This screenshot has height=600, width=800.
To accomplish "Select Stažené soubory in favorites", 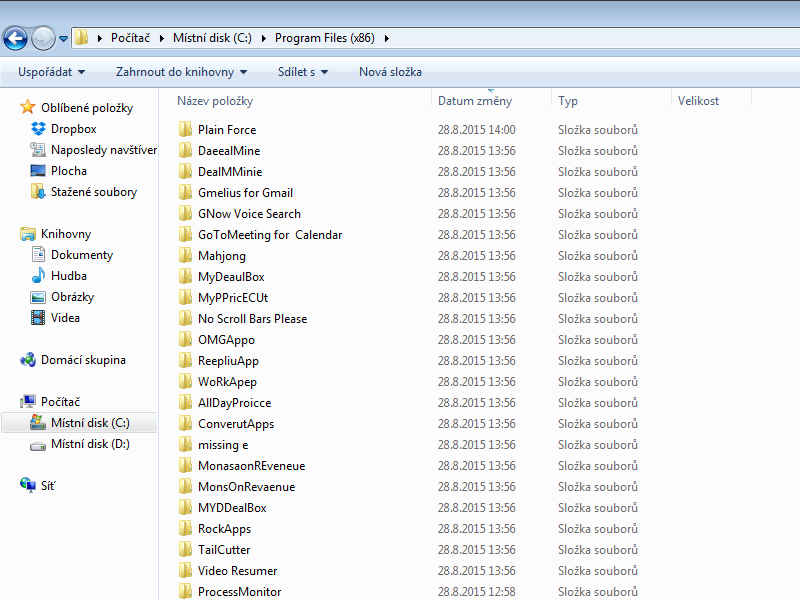I will click(94, 192).
